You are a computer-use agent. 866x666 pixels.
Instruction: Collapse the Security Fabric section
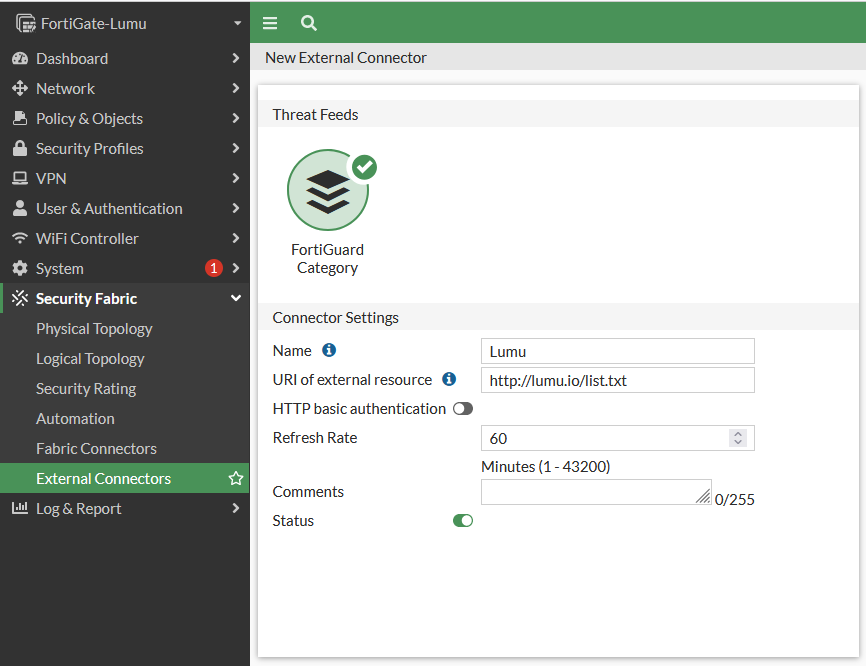tap(124, 298)
